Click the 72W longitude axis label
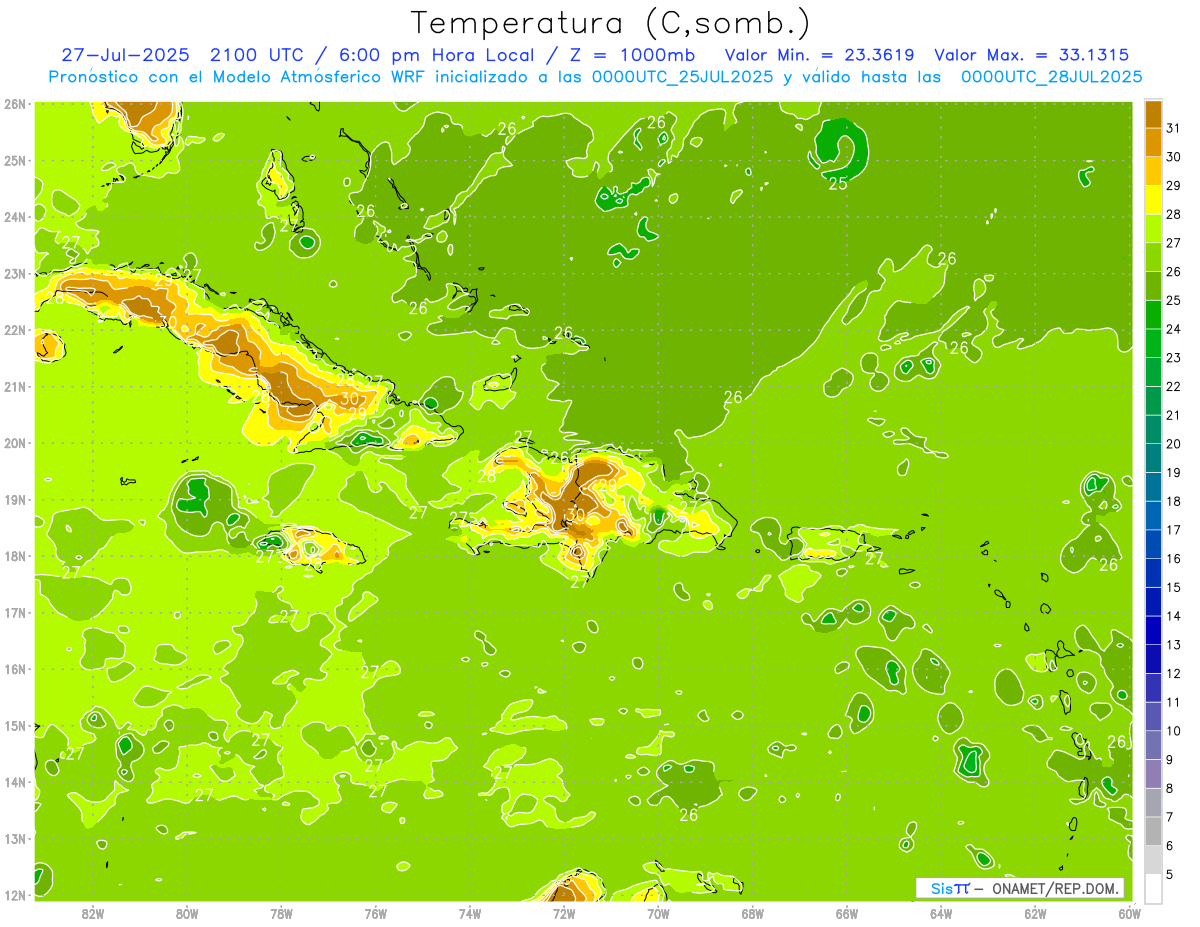 (564, 913)
